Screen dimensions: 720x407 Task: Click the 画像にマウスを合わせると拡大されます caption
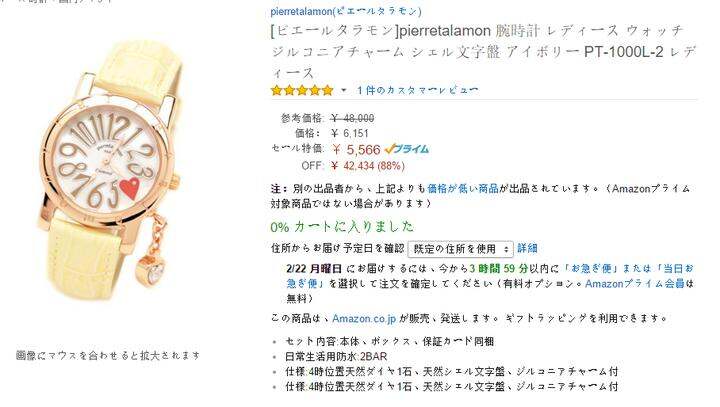[x=108, y=356]
